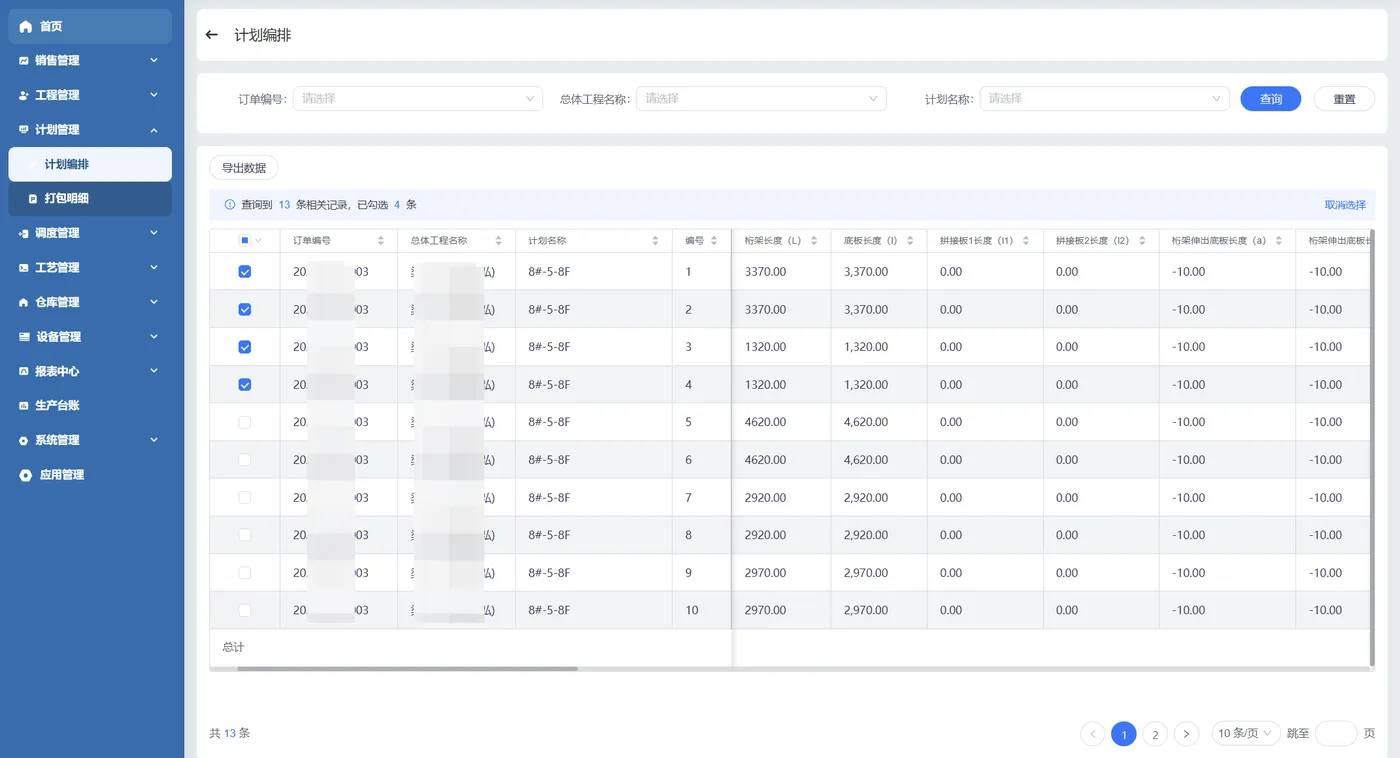Viewport: 1400px width, 758px height.
Task: Click the 设备管理 sidebar icon
Action: pos(24,337)
